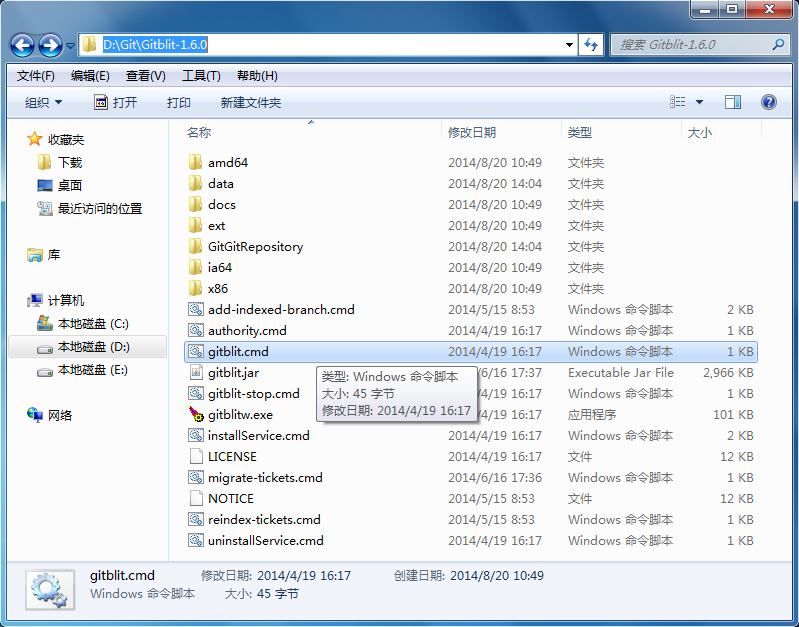This screenshot has height=627, width=799.
Task: Click the 打印 toolbar button
Action: pos(178,102)
